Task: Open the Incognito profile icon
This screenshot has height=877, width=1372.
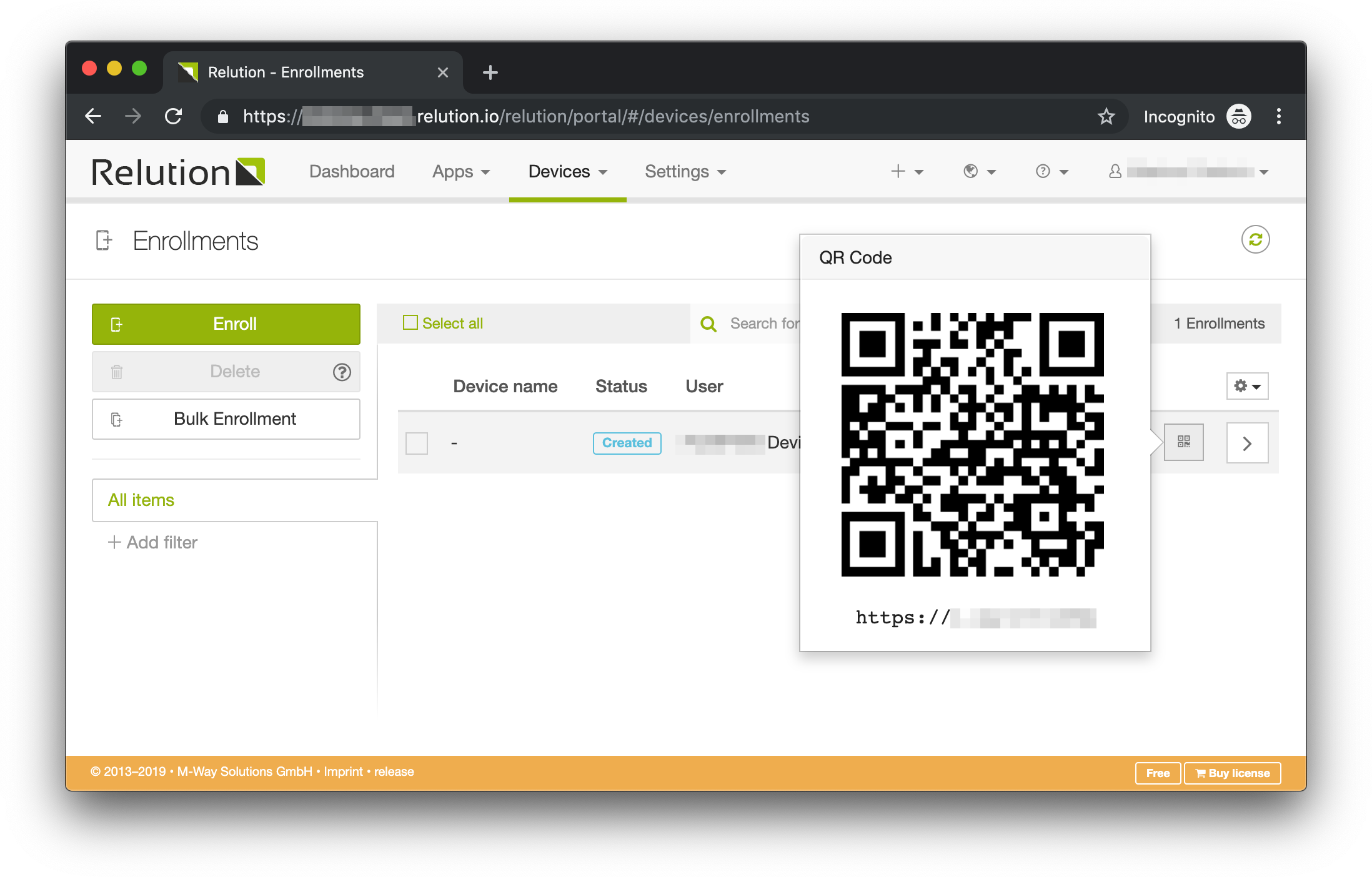Action: (1239, 116)
